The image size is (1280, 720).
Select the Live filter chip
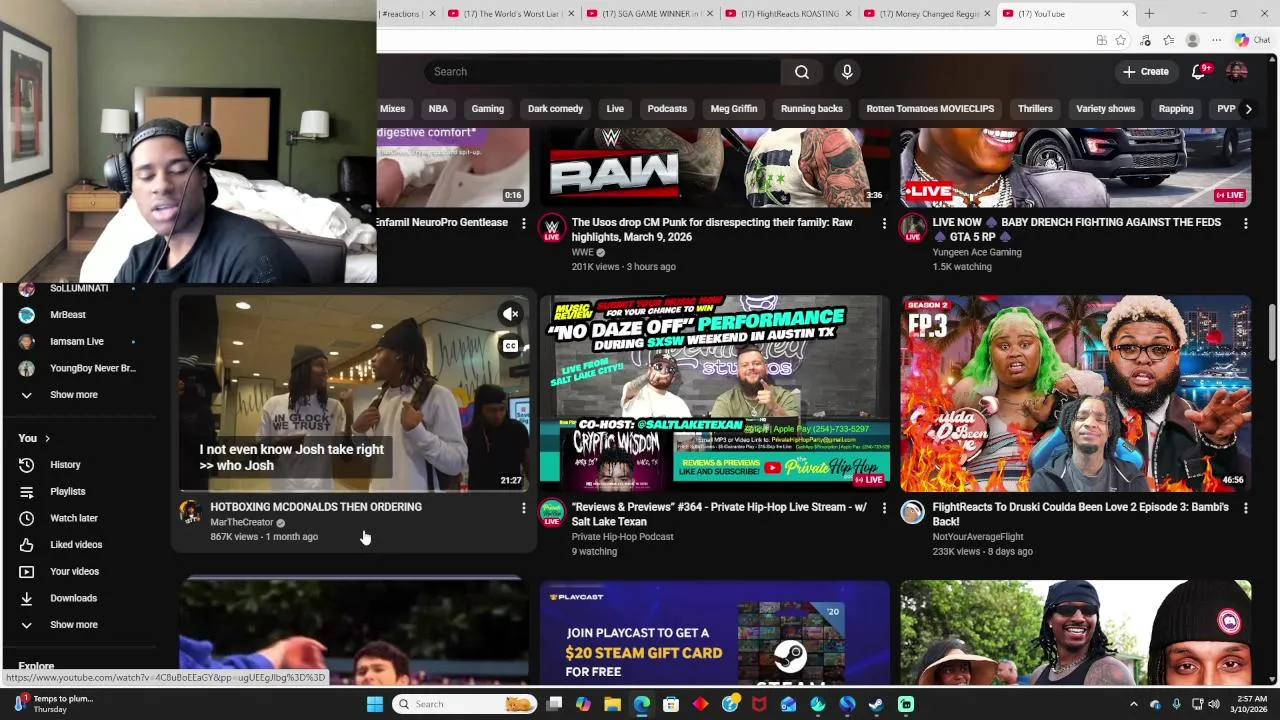(x=615, y=109)
